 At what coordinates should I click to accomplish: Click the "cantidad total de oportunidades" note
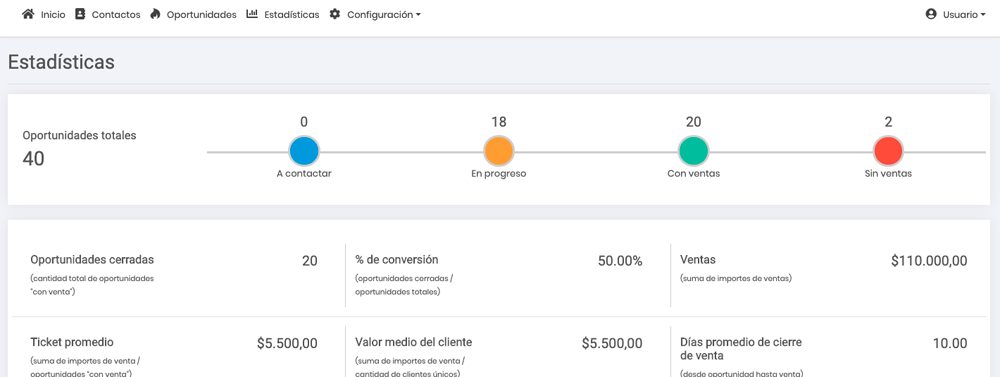coord(92,285)
